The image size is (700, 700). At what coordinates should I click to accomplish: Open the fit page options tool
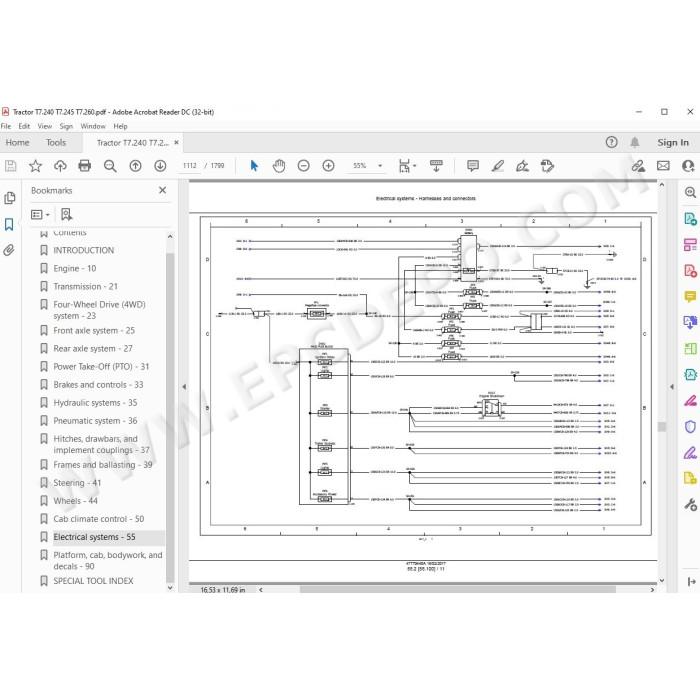[407, 166]
